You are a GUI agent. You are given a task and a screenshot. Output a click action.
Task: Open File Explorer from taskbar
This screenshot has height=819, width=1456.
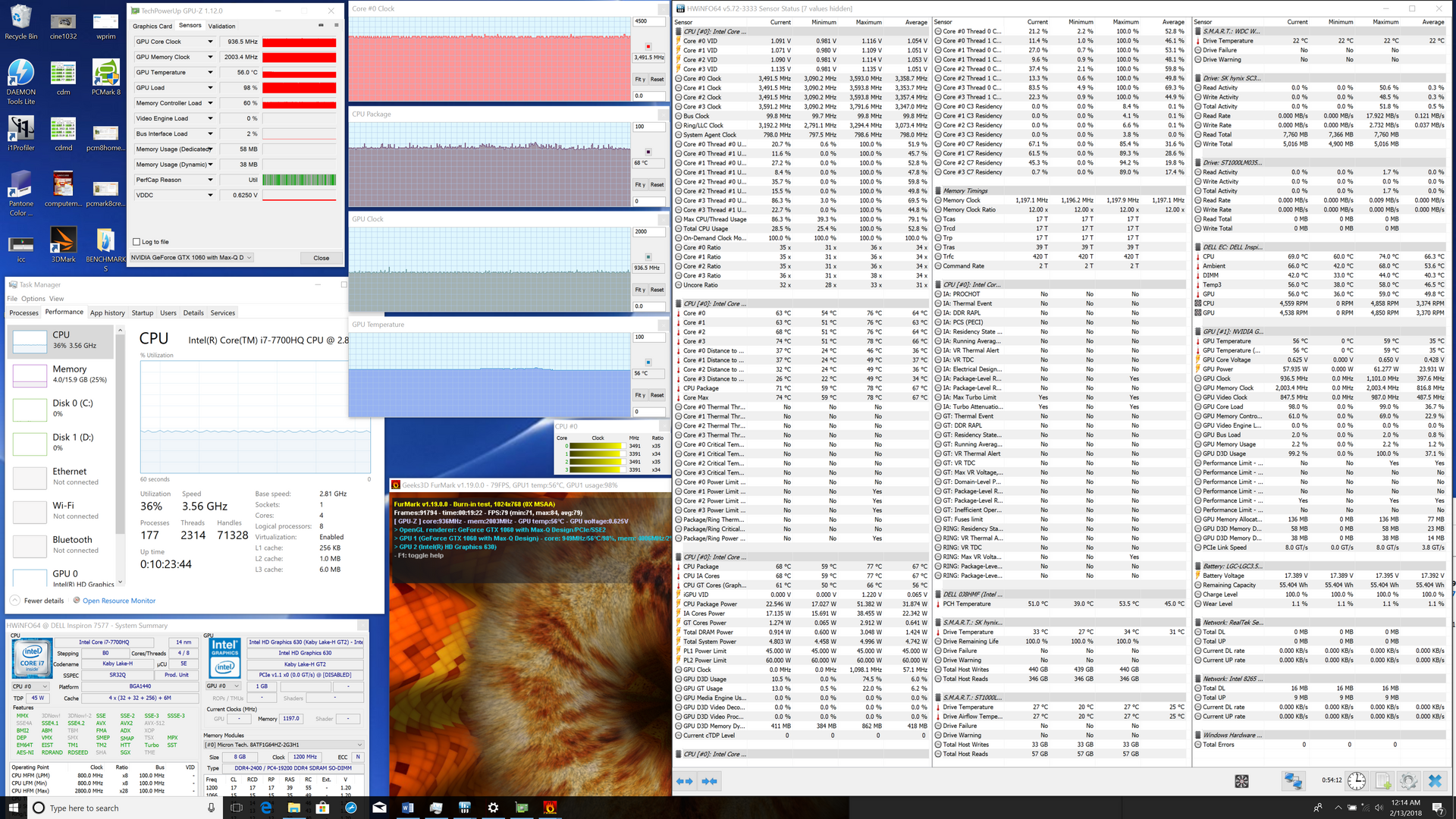294,808
